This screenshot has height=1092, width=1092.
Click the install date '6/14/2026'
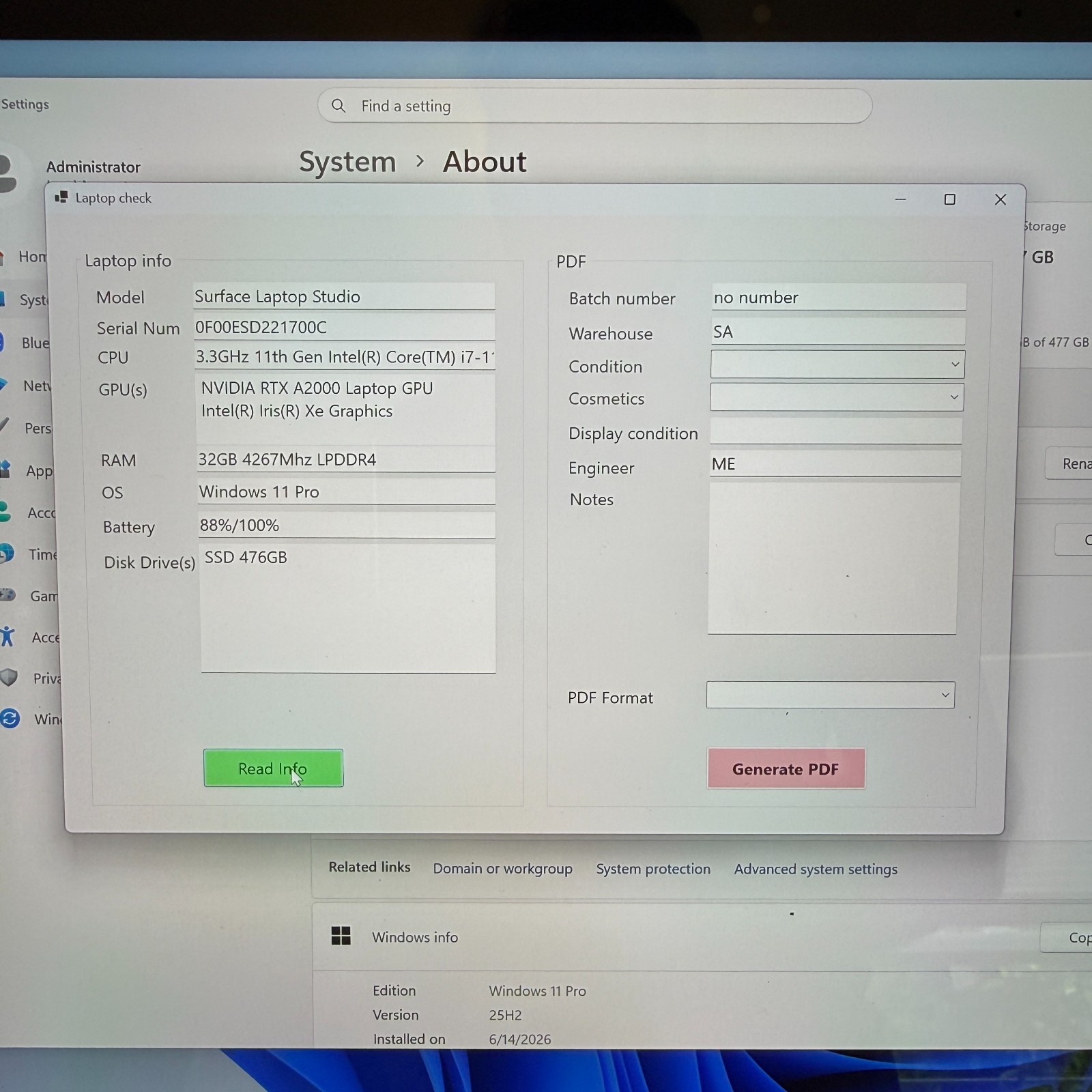click(x=519, y=1039)
